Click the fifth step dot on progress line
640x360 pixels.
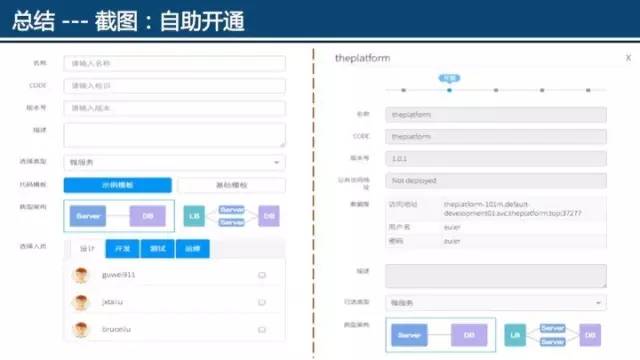pos(588,90)
